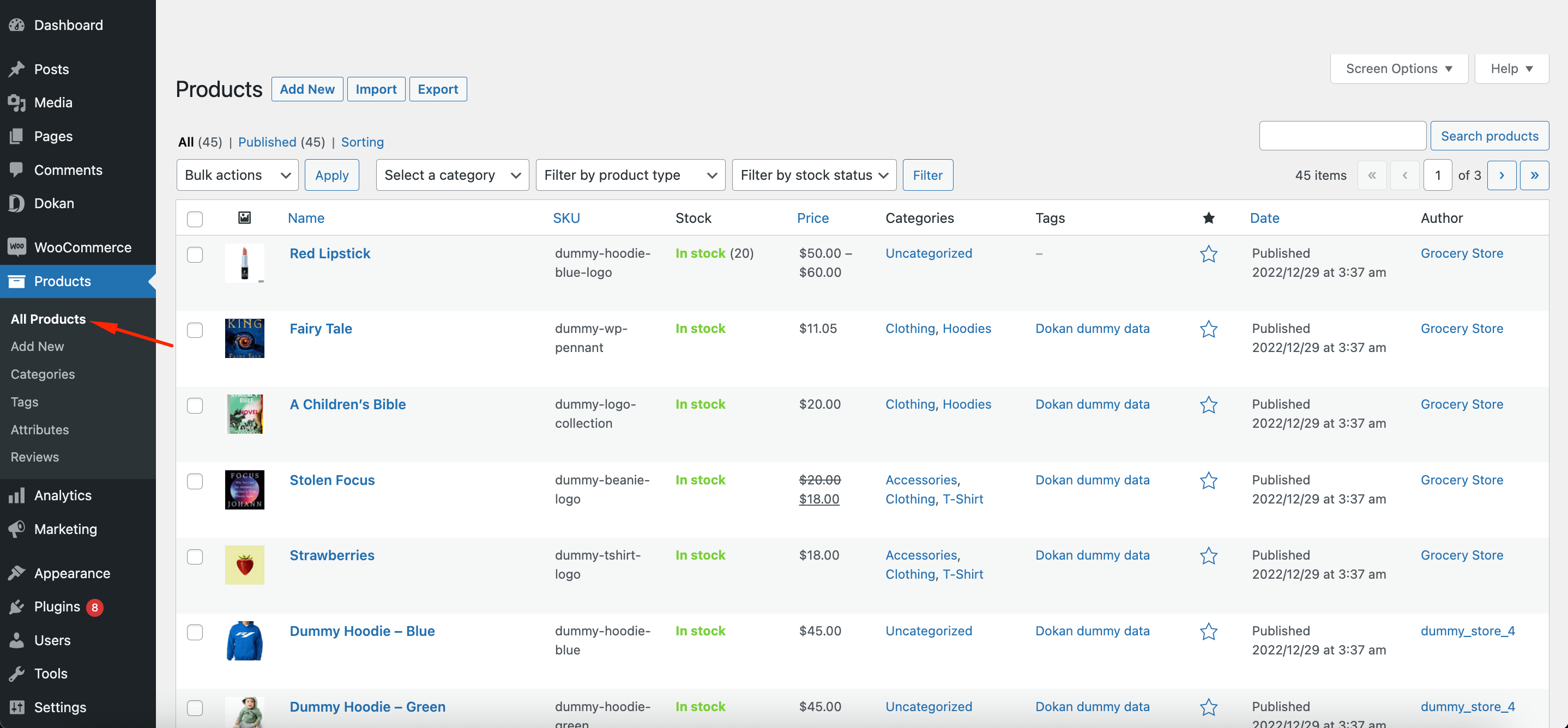Viewport: 1568px width, 728px height.
Task: Open Filter by stock status dropdown
Action: [x=813, y=175]
